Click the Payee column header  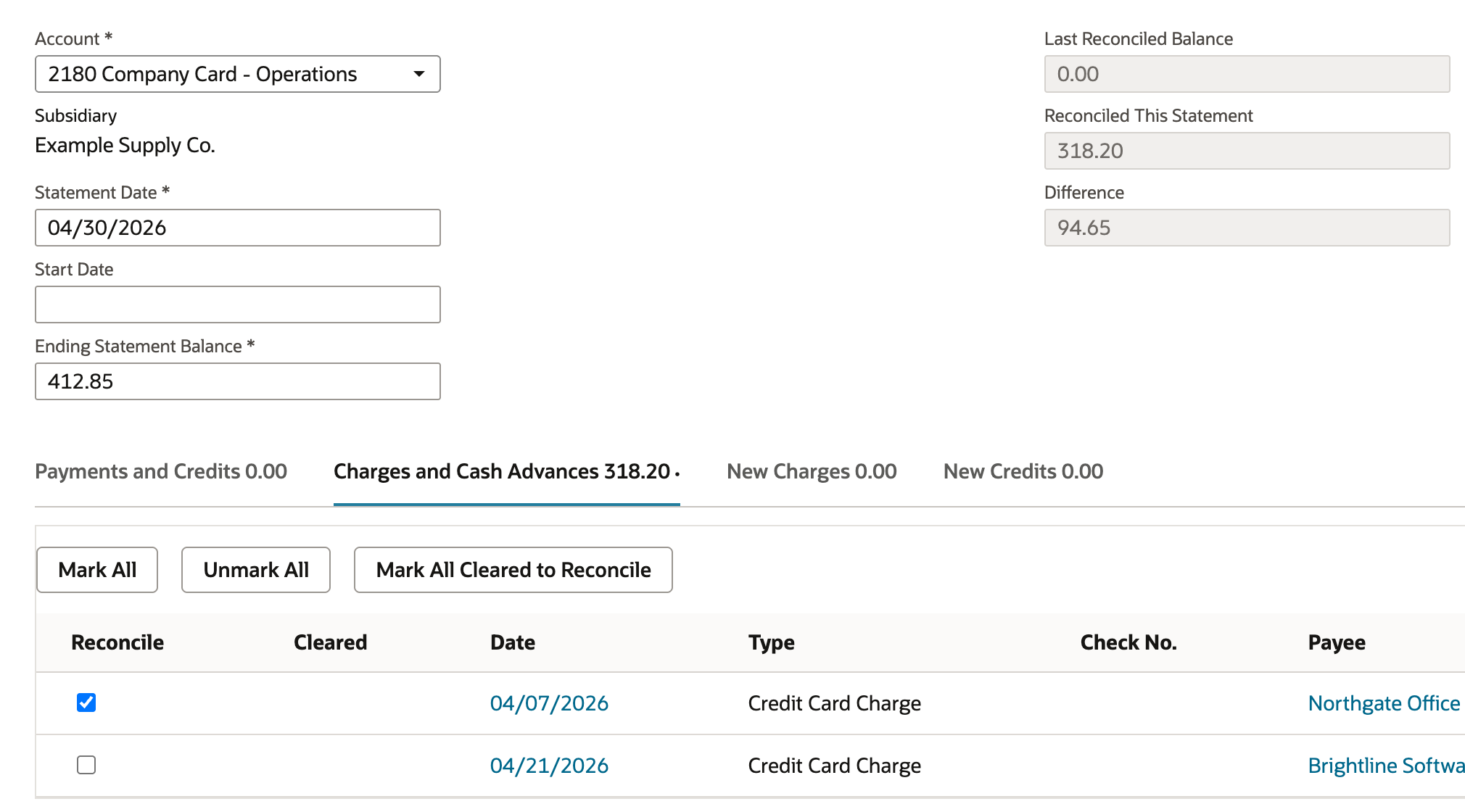(1337, 642)
